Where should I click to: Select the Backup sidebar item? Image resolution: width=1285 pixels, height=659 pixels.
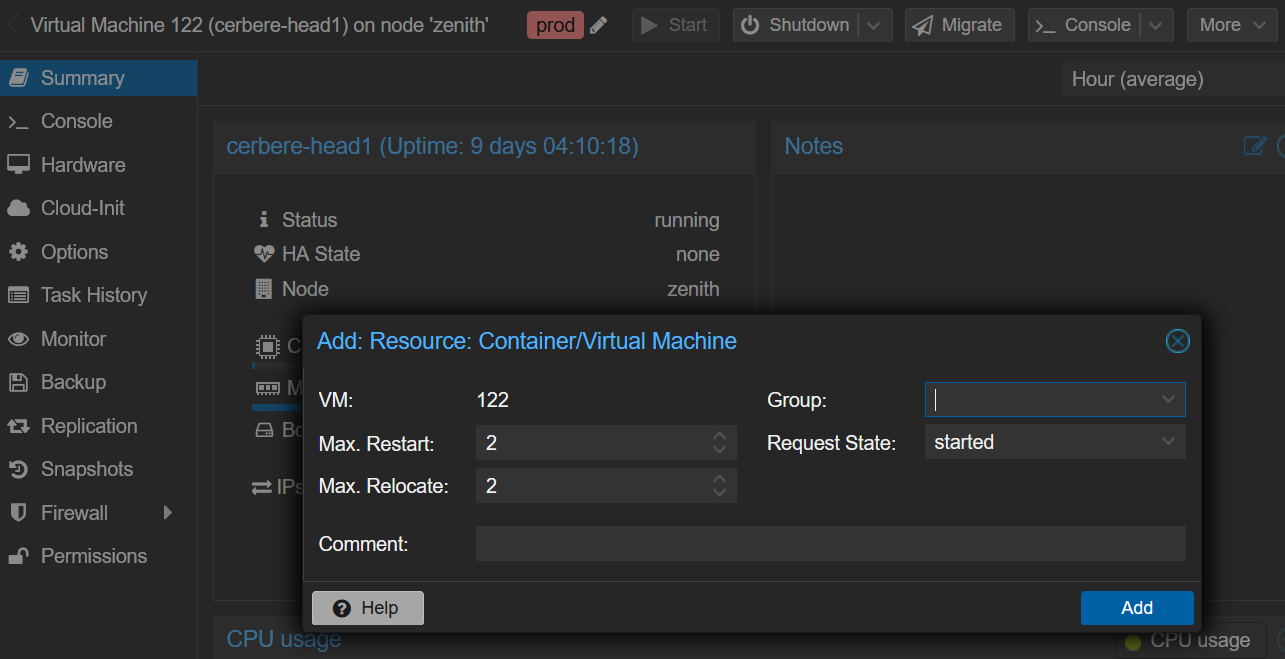[x=72, y=382]
